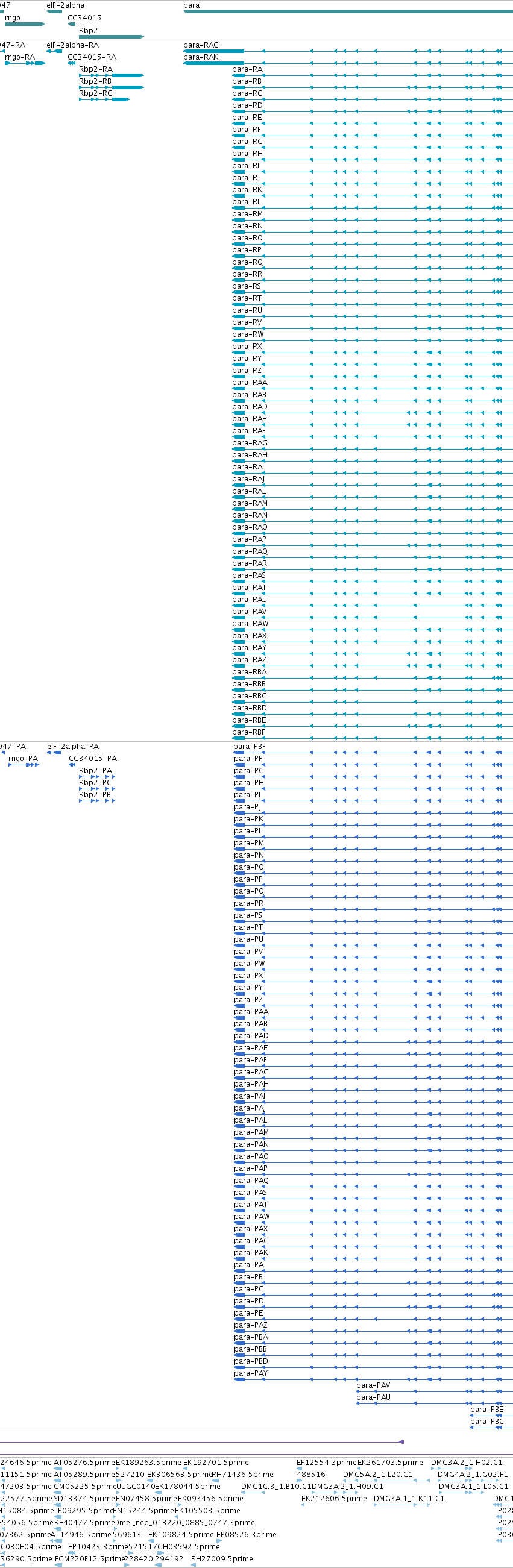This screenshot has height=1568, width=513.
Task: Click transcript label eIF-2alpha-RA
Action: pyautogui.click(x=72, y=45)
